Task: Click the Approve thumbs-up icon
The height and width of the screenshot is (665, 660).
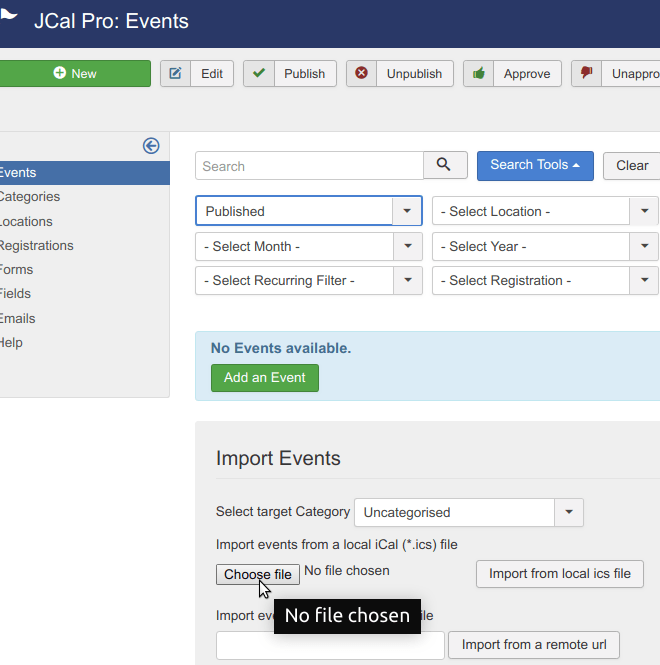Action: [x=478, y=73]
